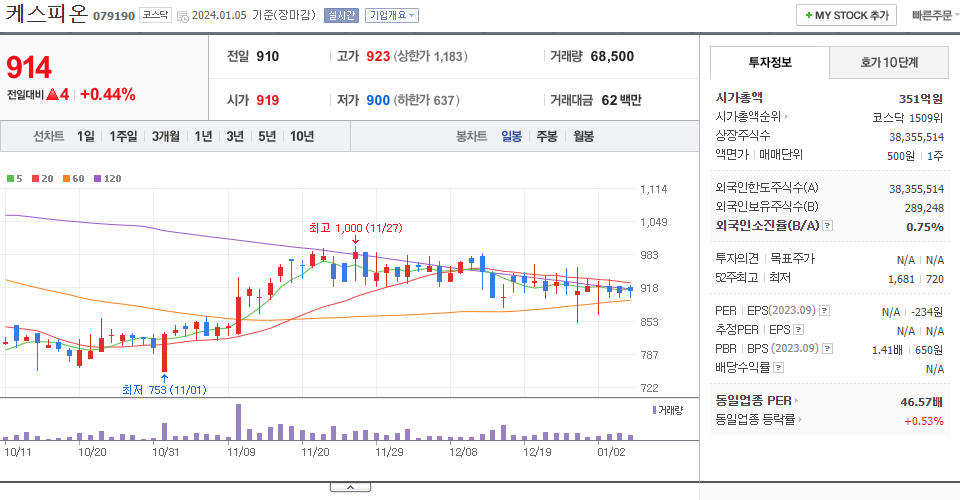Open the 기업개요 dropdown
Screen dimensions: 960x500
(x=392, y=15)
